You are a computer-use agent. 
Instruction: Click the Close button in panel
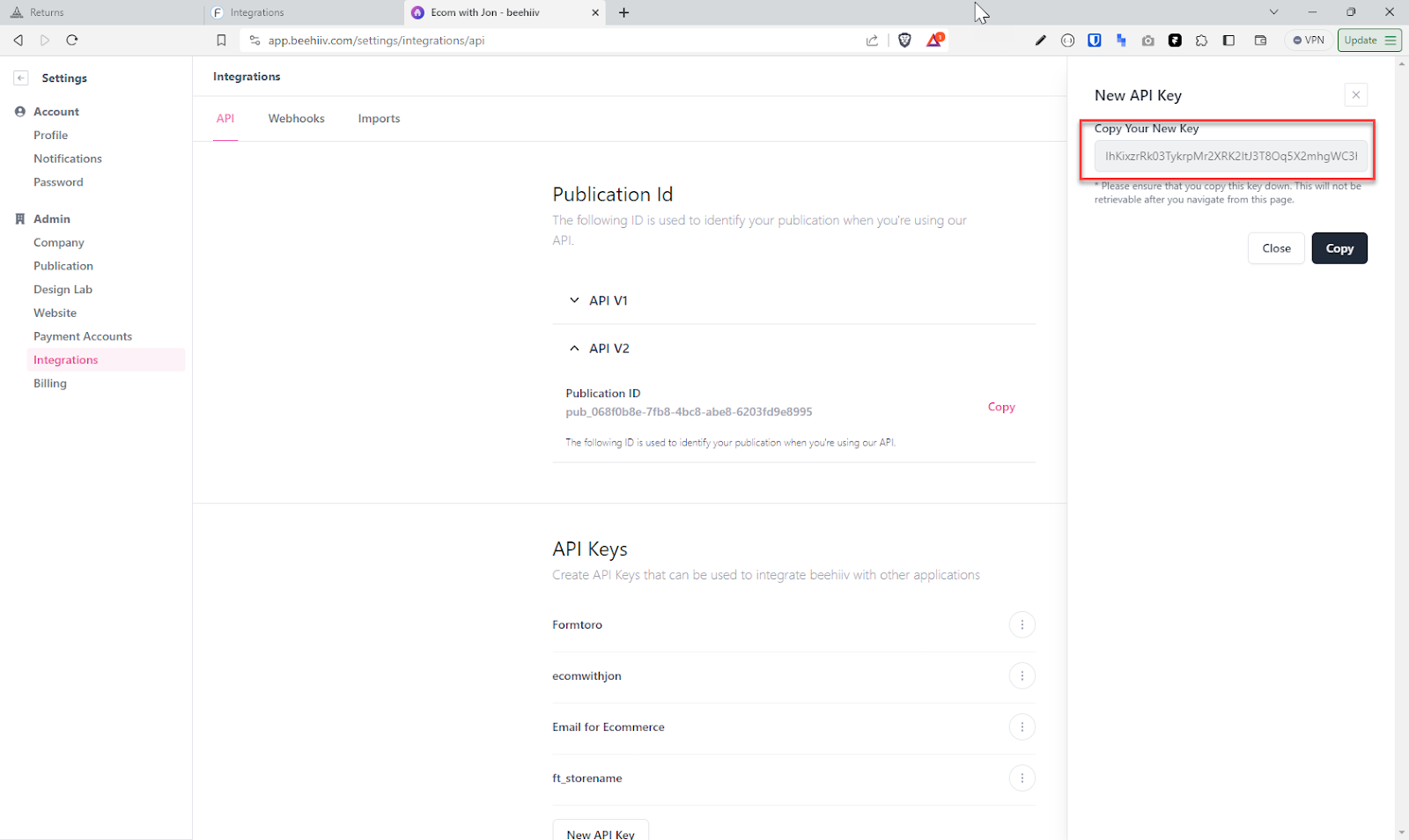(x=1276, y=248)
